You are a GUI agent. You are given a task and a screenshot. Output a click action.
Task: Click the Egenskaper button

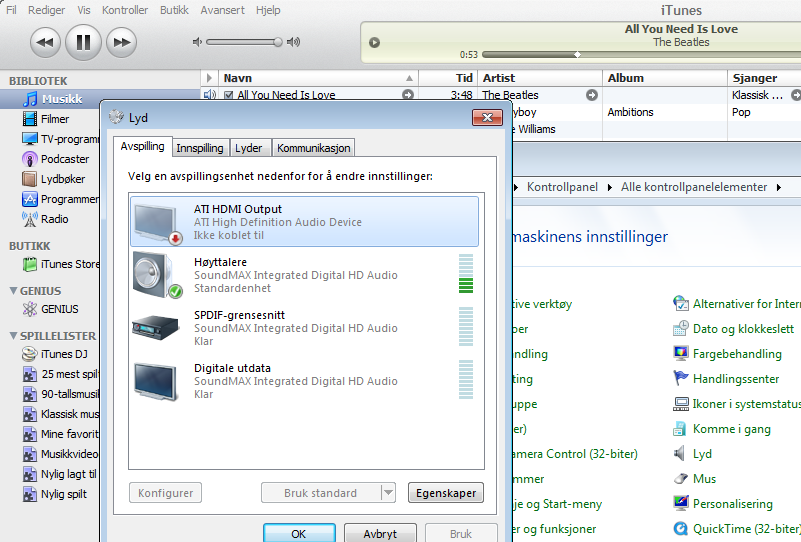(x=446, y=493)
